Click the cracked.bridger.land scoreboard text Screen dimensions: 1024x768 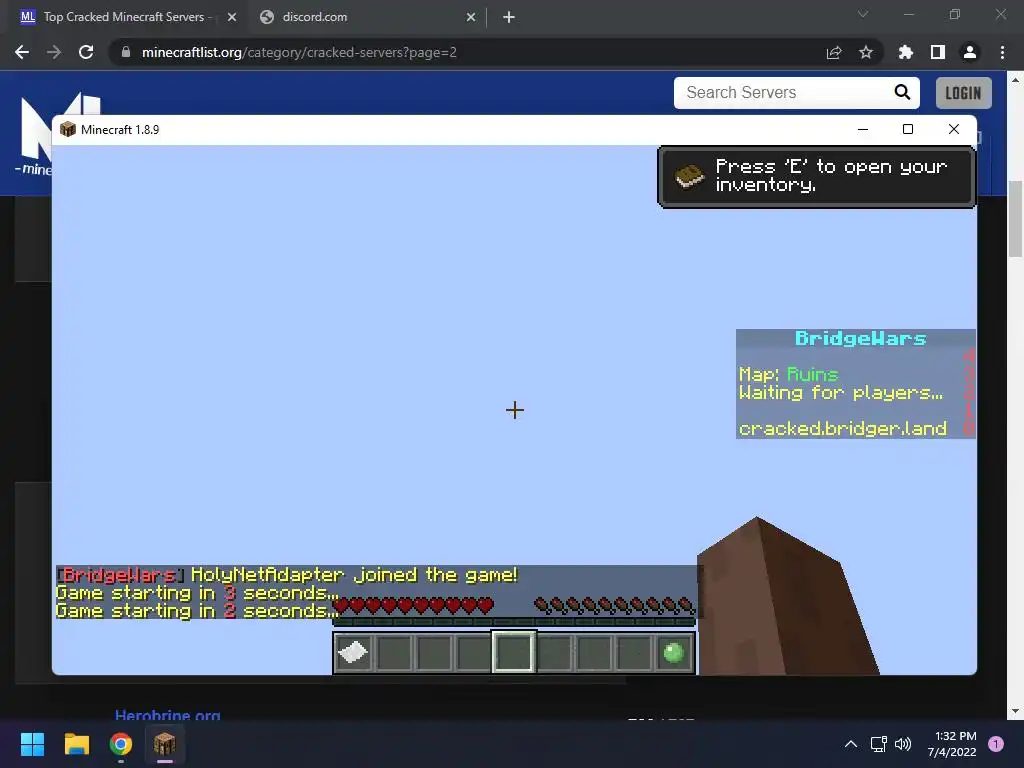tap(842, 428)
